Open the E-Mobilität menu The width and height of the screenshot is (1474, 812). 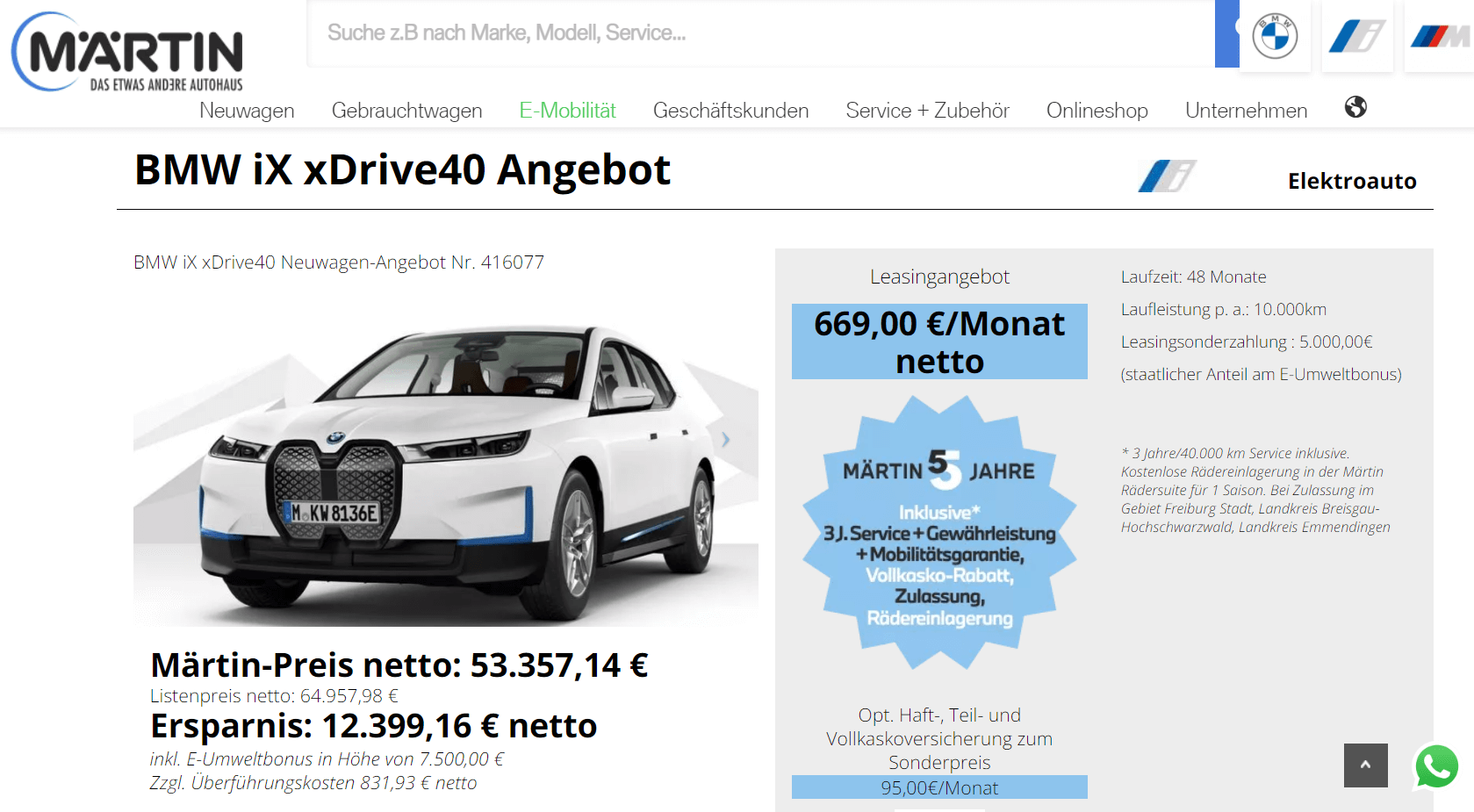pyautogui.click(x=567, y=111)
